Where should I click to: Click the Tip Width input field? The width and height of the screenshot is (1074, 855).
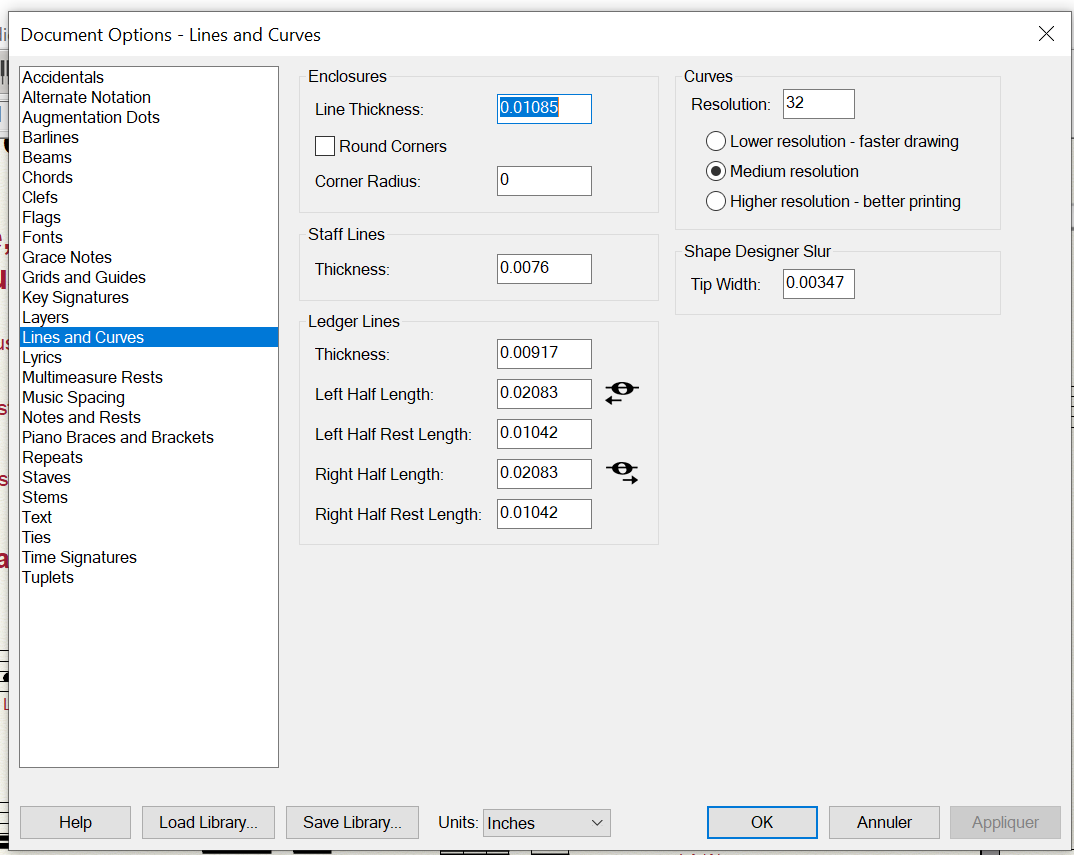coord(818,283)
